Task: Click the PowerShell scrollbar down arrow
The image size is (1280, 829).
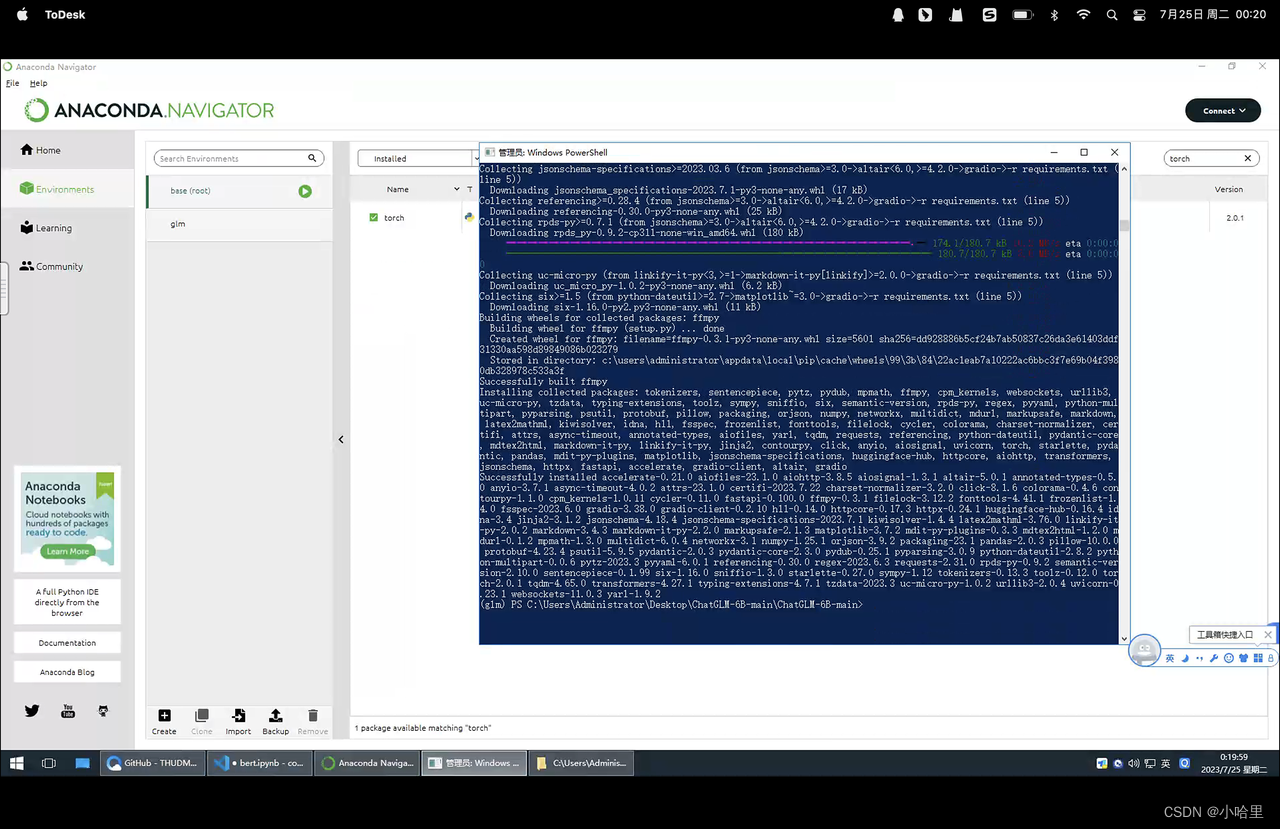Action: pos(1124,639)
